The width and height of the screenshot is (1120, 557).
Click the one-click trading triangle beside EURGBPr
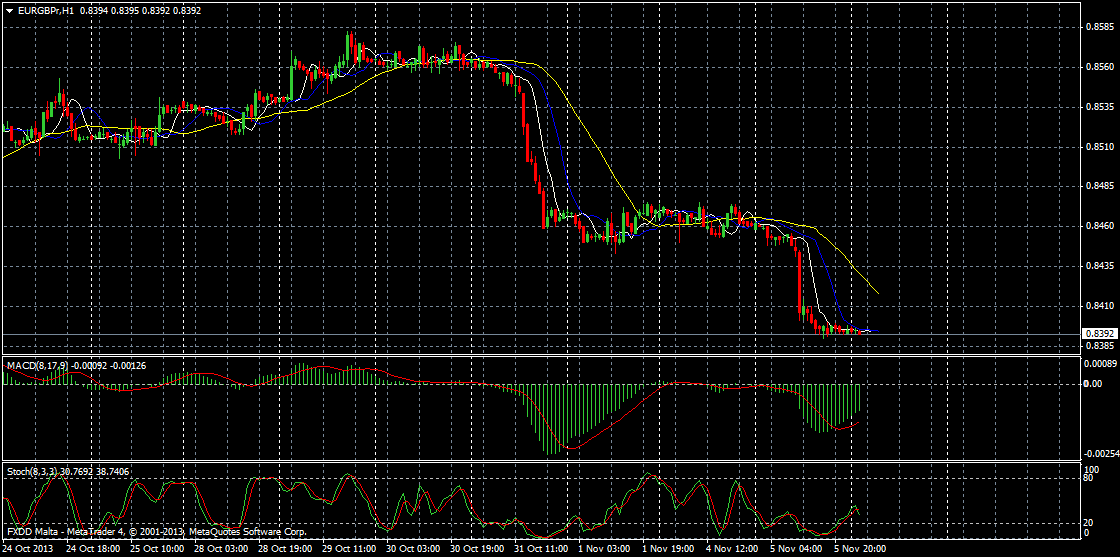[9, 10]
